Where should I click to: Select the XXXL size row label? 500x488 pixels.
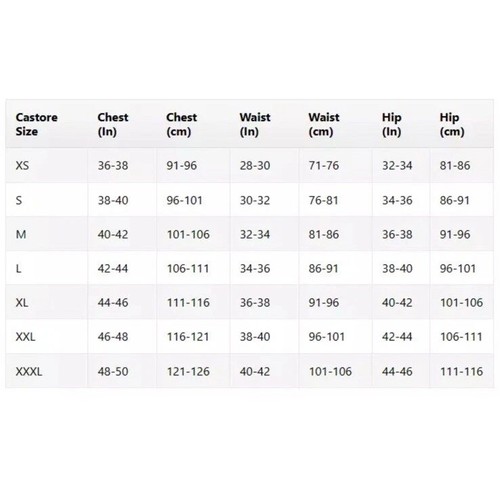coord(29,371)
